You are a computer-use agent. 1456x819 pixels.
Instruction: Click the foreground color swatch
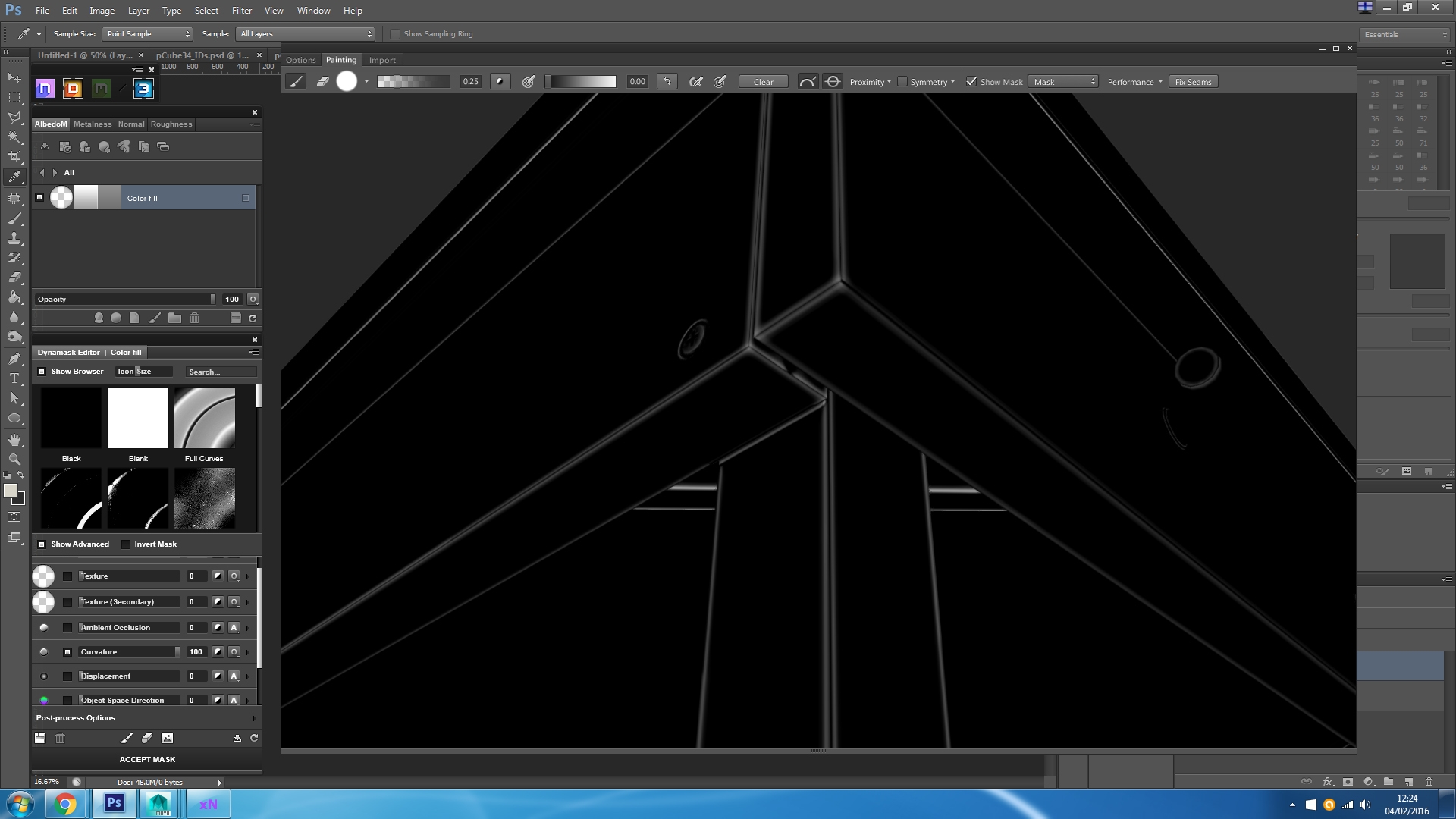(x=11, y=491)
